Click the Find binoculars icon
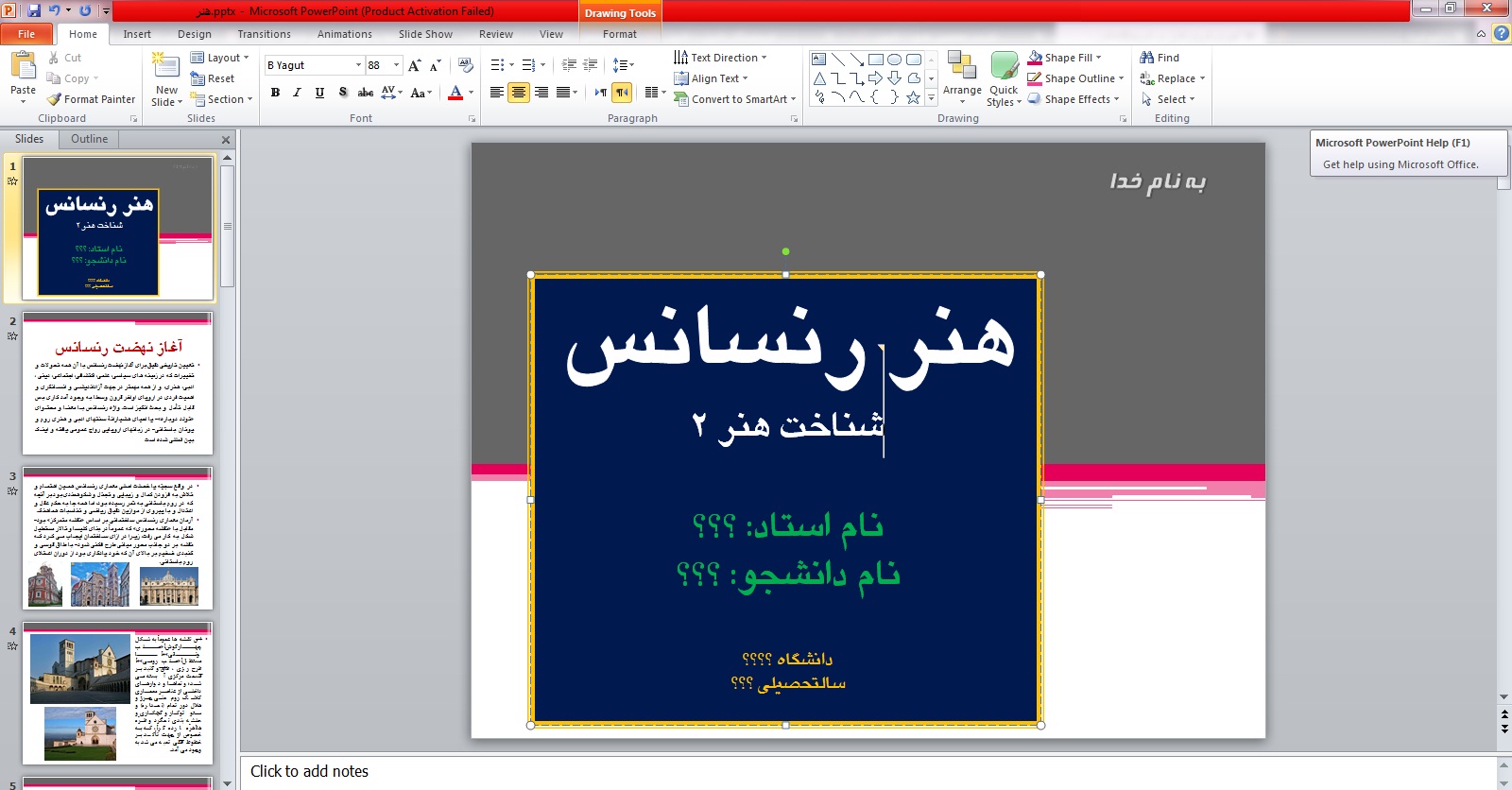 coord(1147,58)
